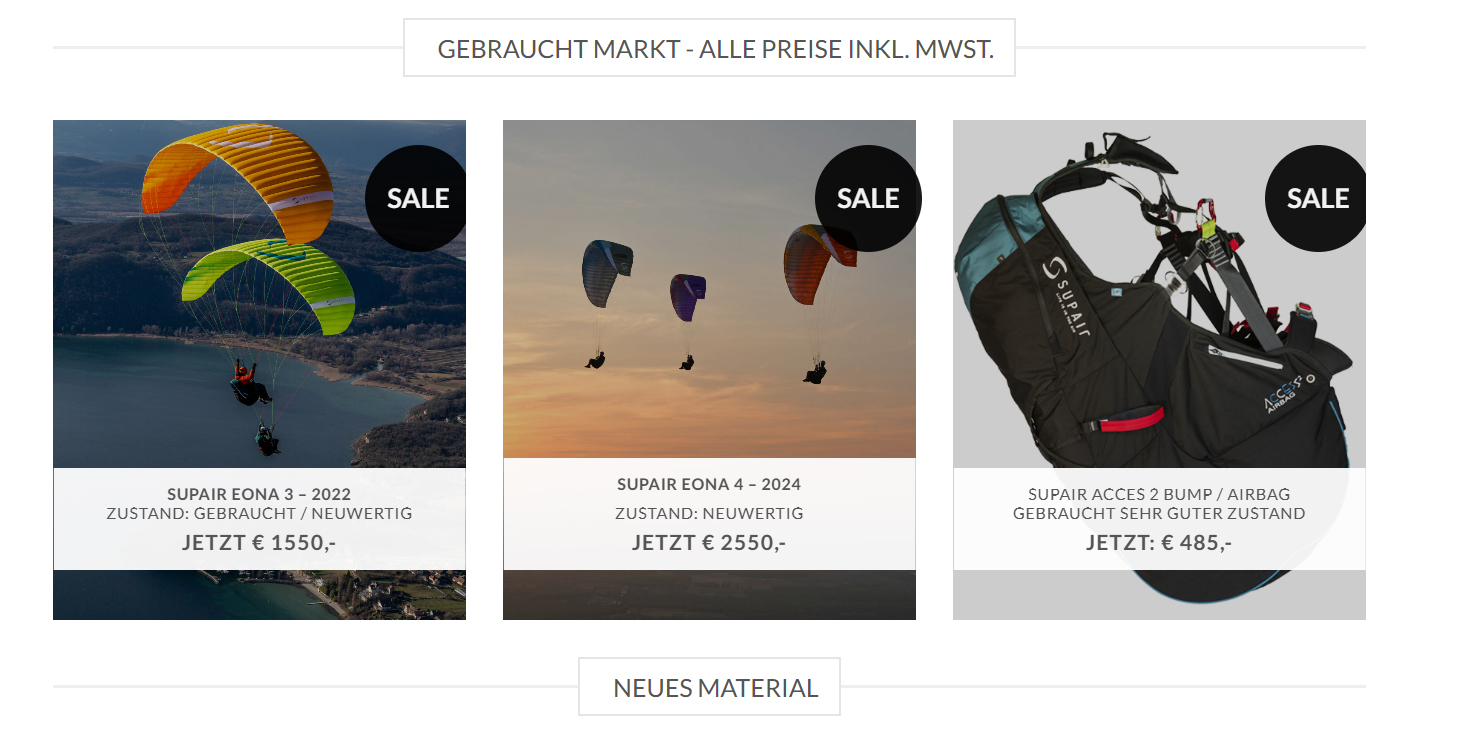
Task: Click the SALE badge on Eona 3 card
Action: pos(417,198)
